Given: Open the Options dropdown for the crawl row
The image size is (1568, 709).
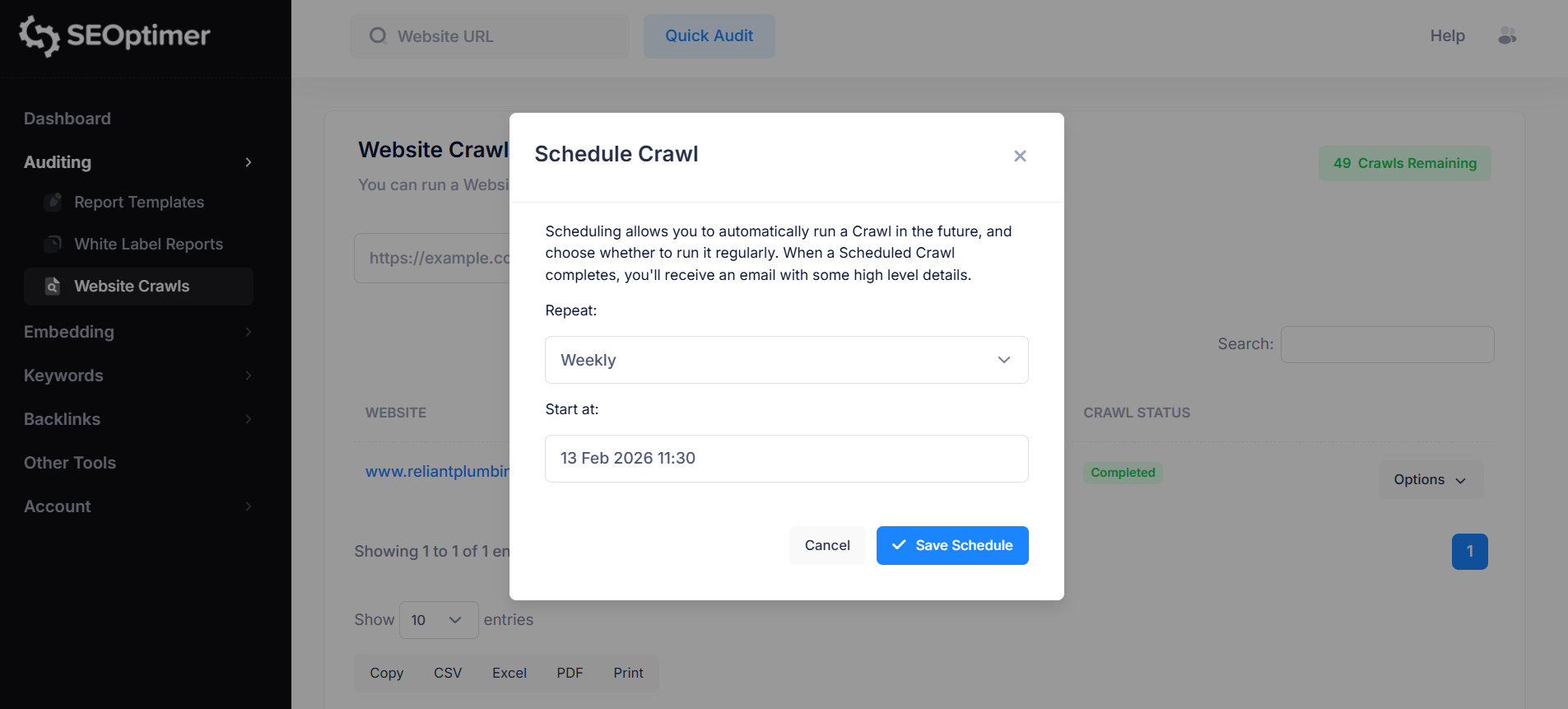Looking at the screenshot, I should 1430,479.
